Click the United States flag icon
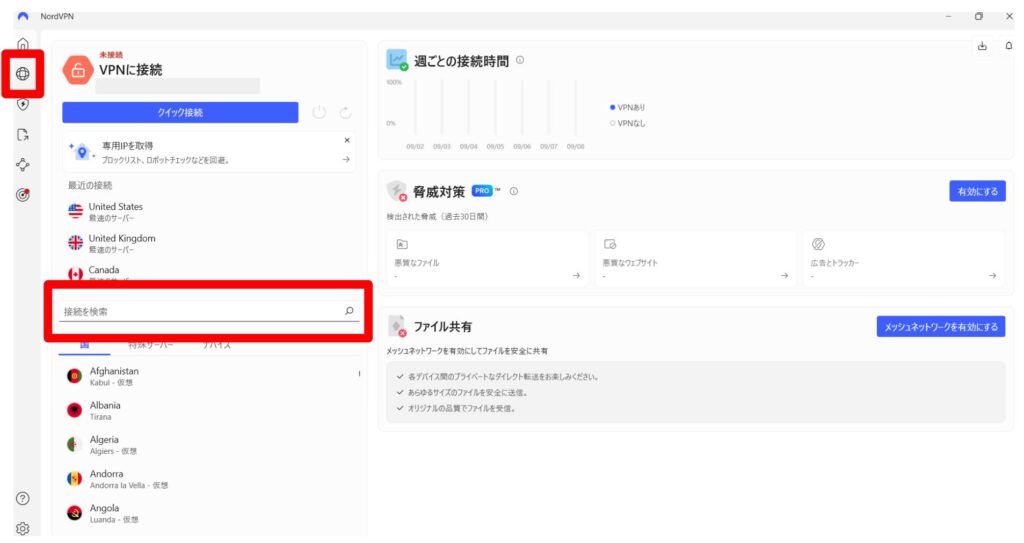The image size is (1024, 543). (x=76, y=211)
